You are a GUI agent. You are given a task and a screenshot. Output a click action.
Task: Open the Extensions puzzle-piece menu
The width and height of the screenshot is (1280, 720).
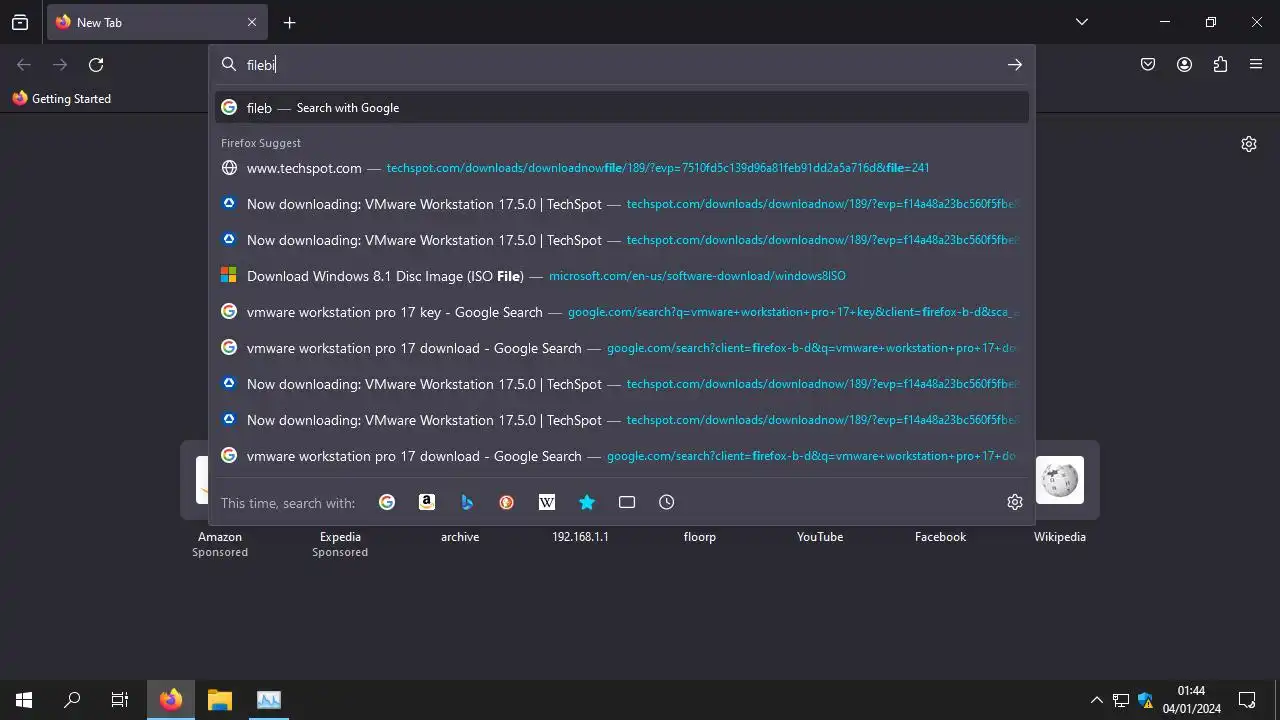coord(1220,65)
